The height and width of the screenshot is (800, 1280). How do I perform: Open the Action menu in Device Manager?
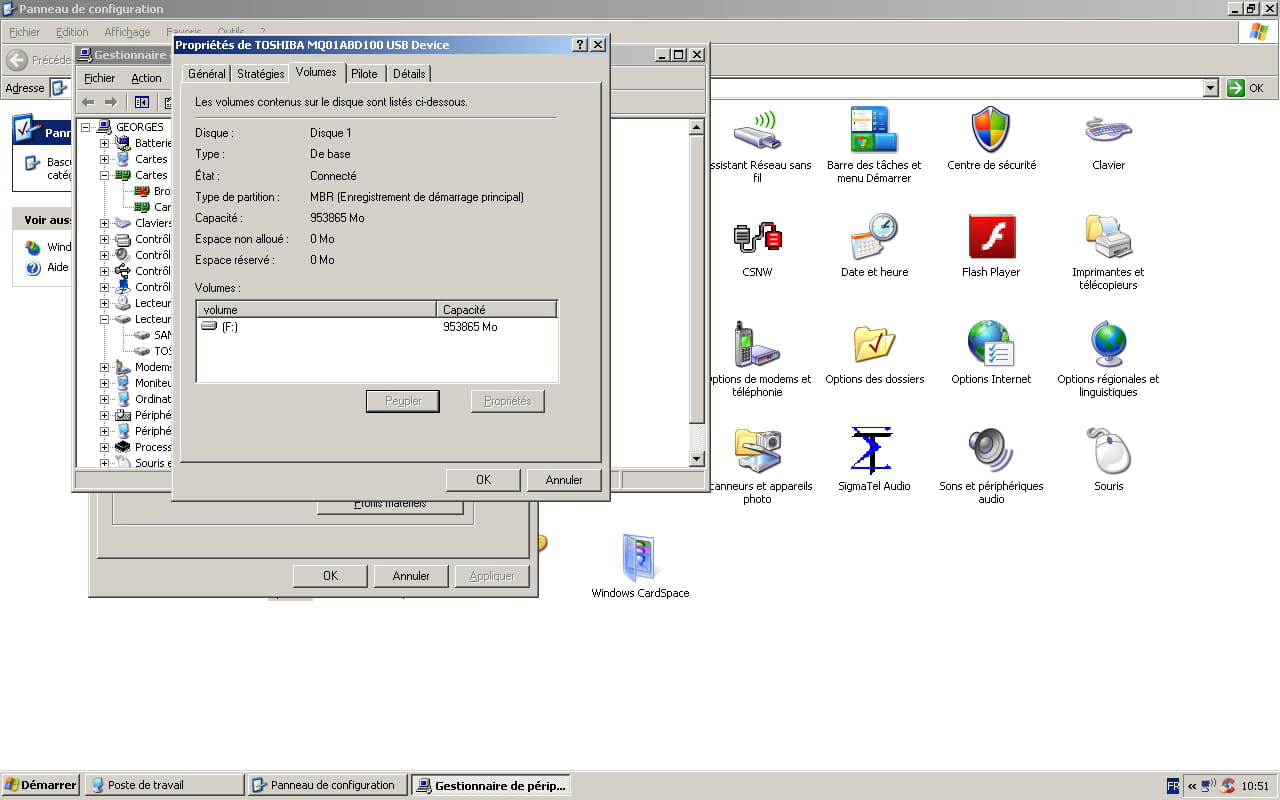[x=146, y=78]
